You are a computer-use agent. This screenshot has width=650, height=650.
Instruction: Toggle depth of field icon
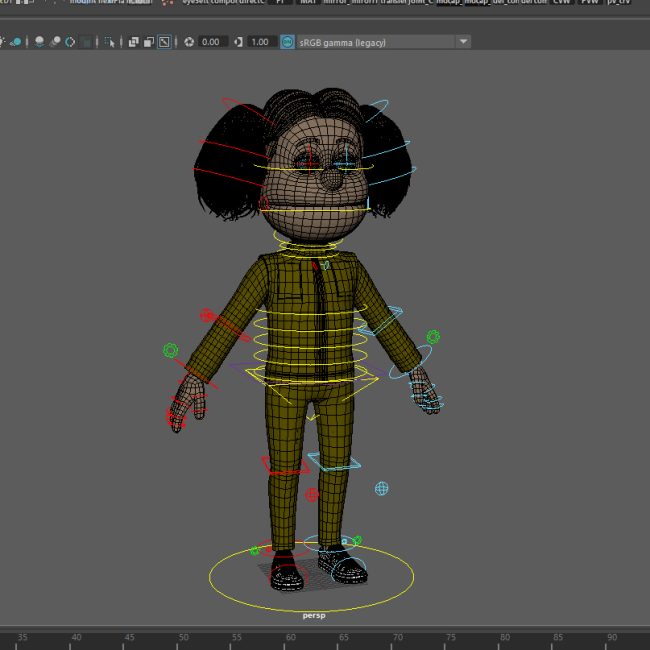(x=86, y=42)
